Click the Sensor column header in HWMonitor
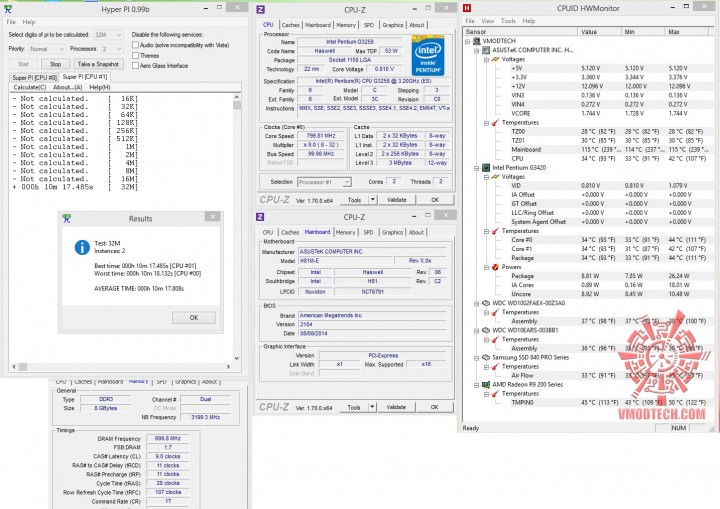This screenshot has height=509, width=720. (x=520, y=32)
